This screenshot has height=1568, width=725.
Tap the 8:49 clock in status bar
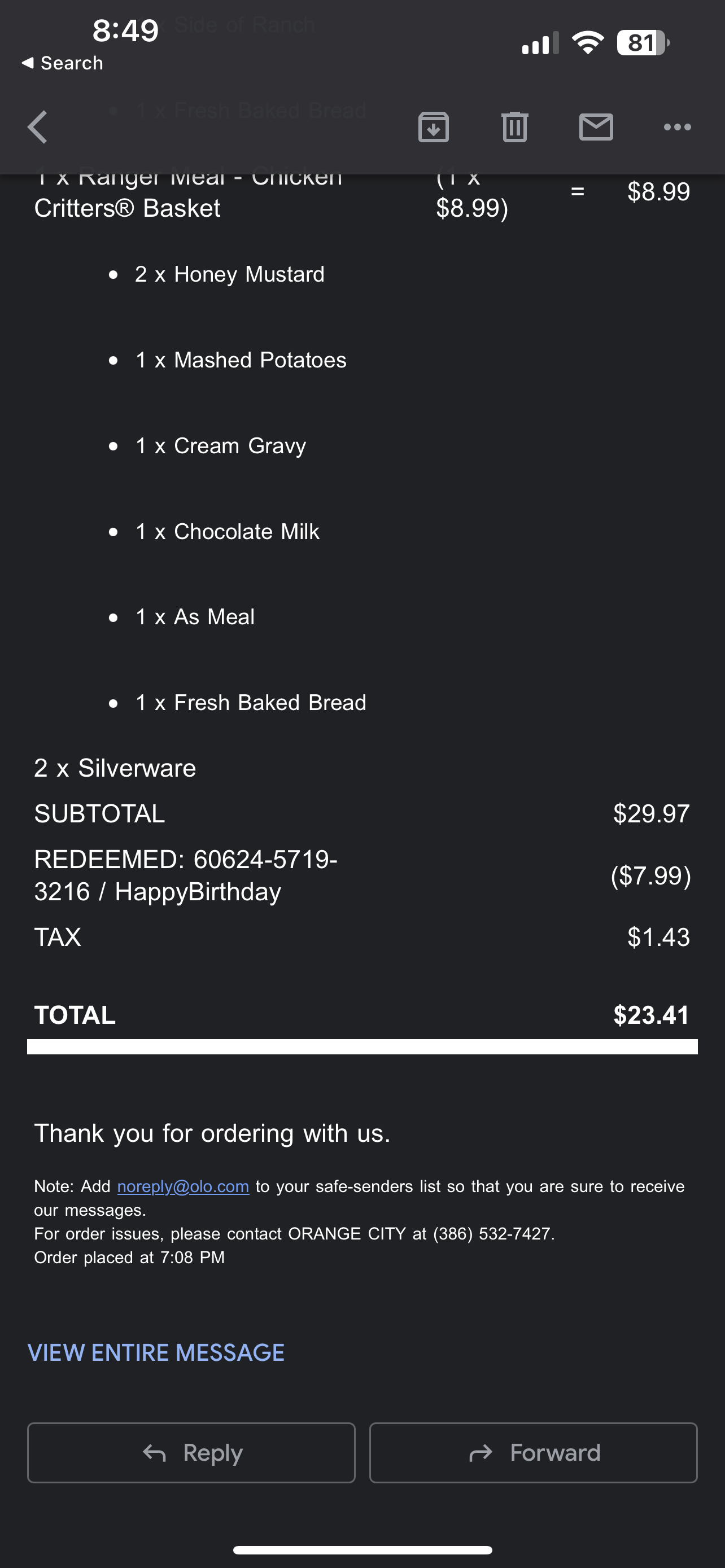tap(125, 30)
